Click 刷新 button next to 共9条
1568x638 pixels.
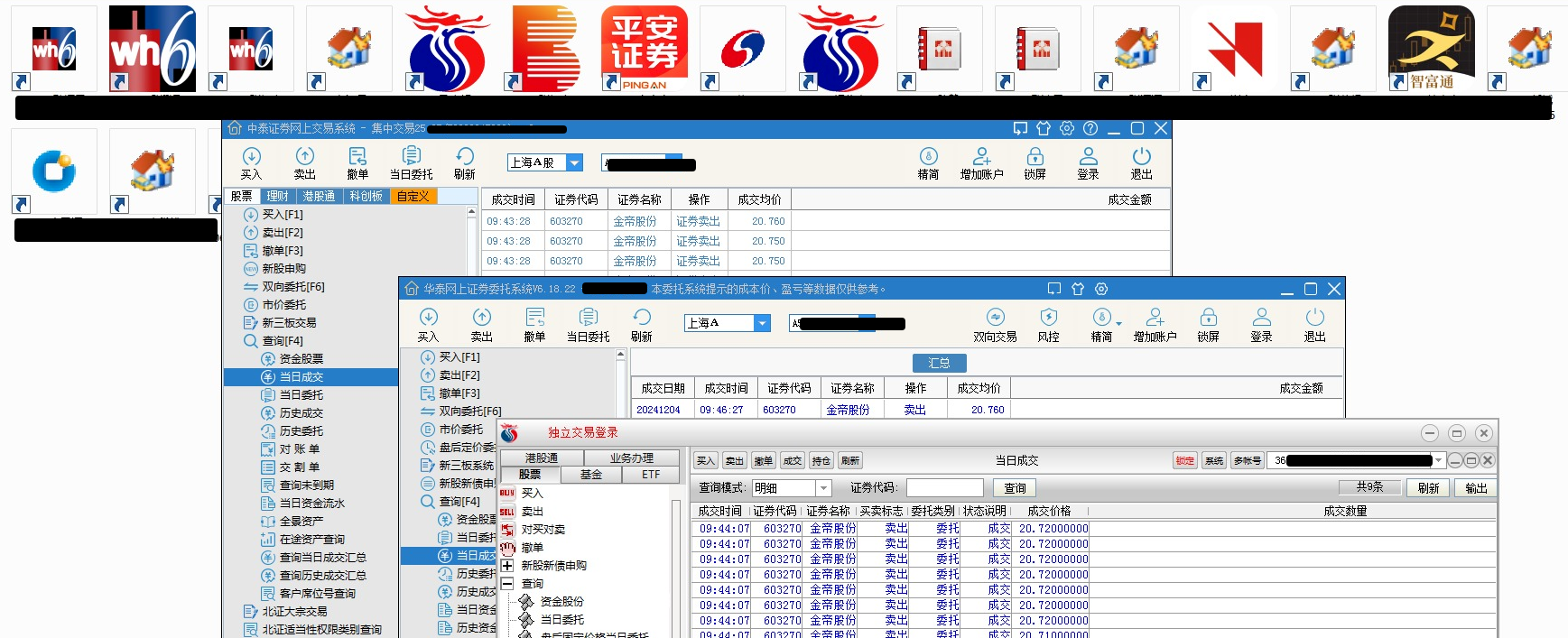tap(1428, 488)
